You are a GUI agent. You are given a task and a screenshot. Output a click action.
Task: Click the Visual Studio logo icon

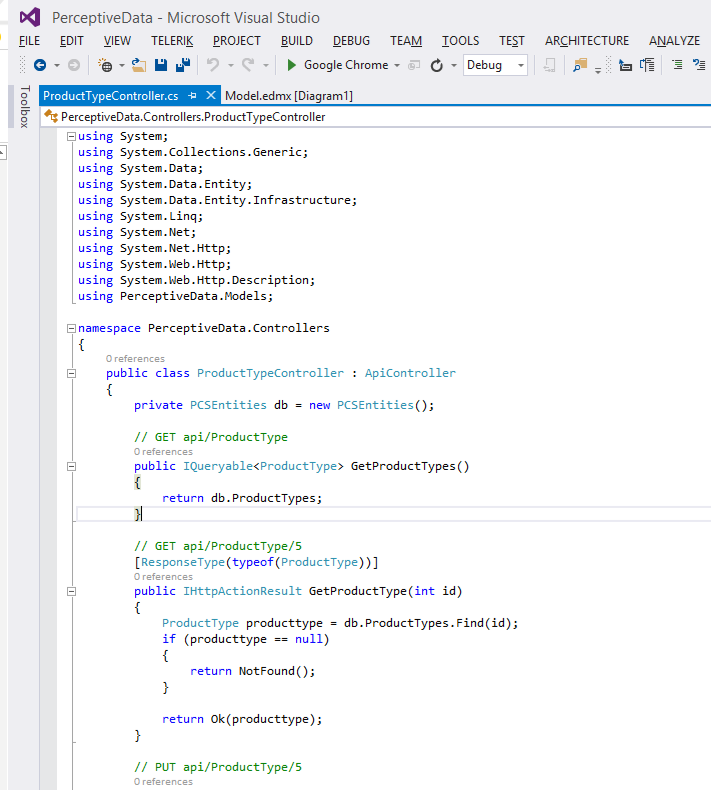coord(30,18)
